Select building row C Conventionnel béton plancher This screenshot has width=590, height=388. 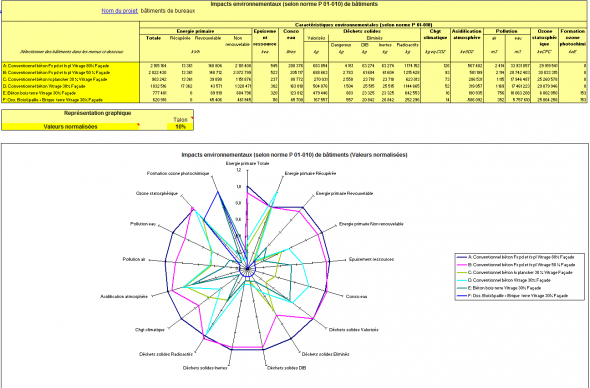click(x=70, y=79)
